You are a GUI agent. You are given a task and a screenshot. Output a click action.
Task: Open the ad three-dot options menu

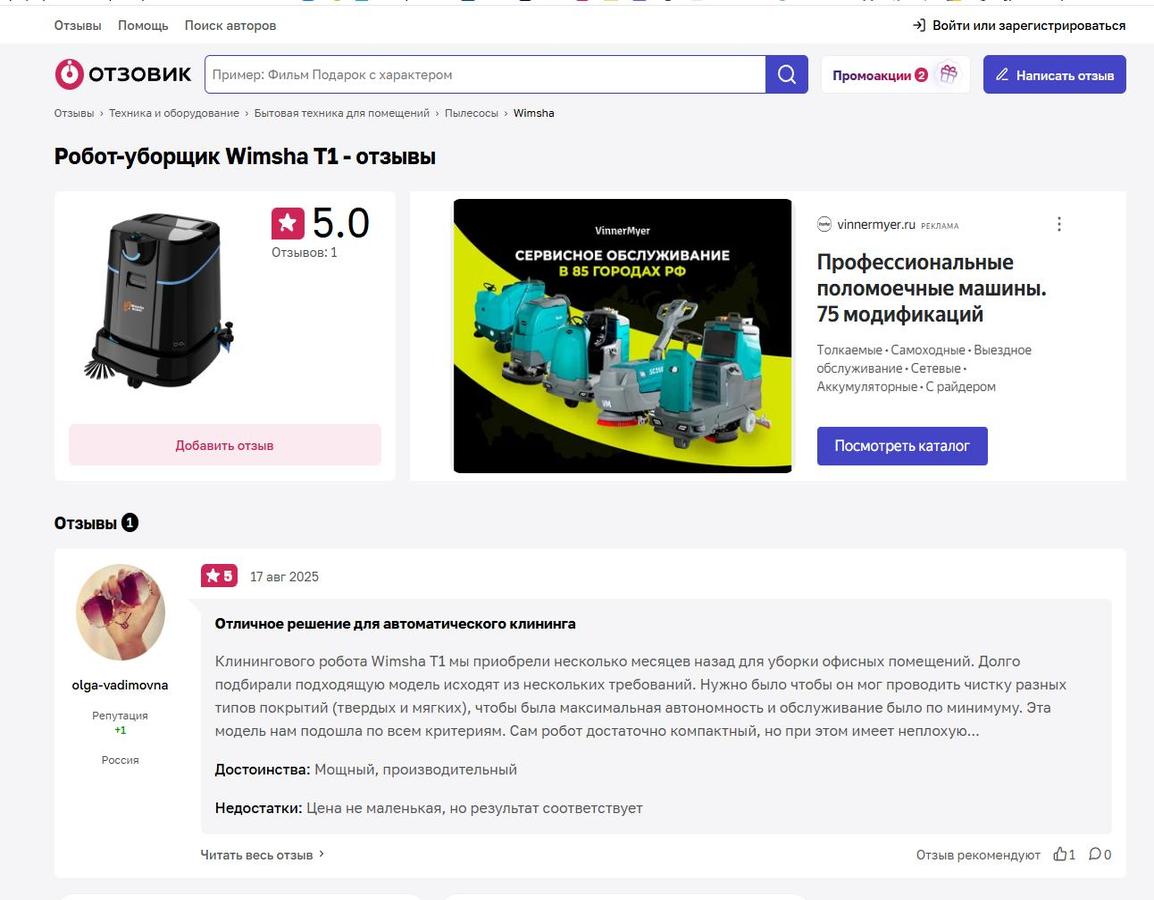(1059, 224)
